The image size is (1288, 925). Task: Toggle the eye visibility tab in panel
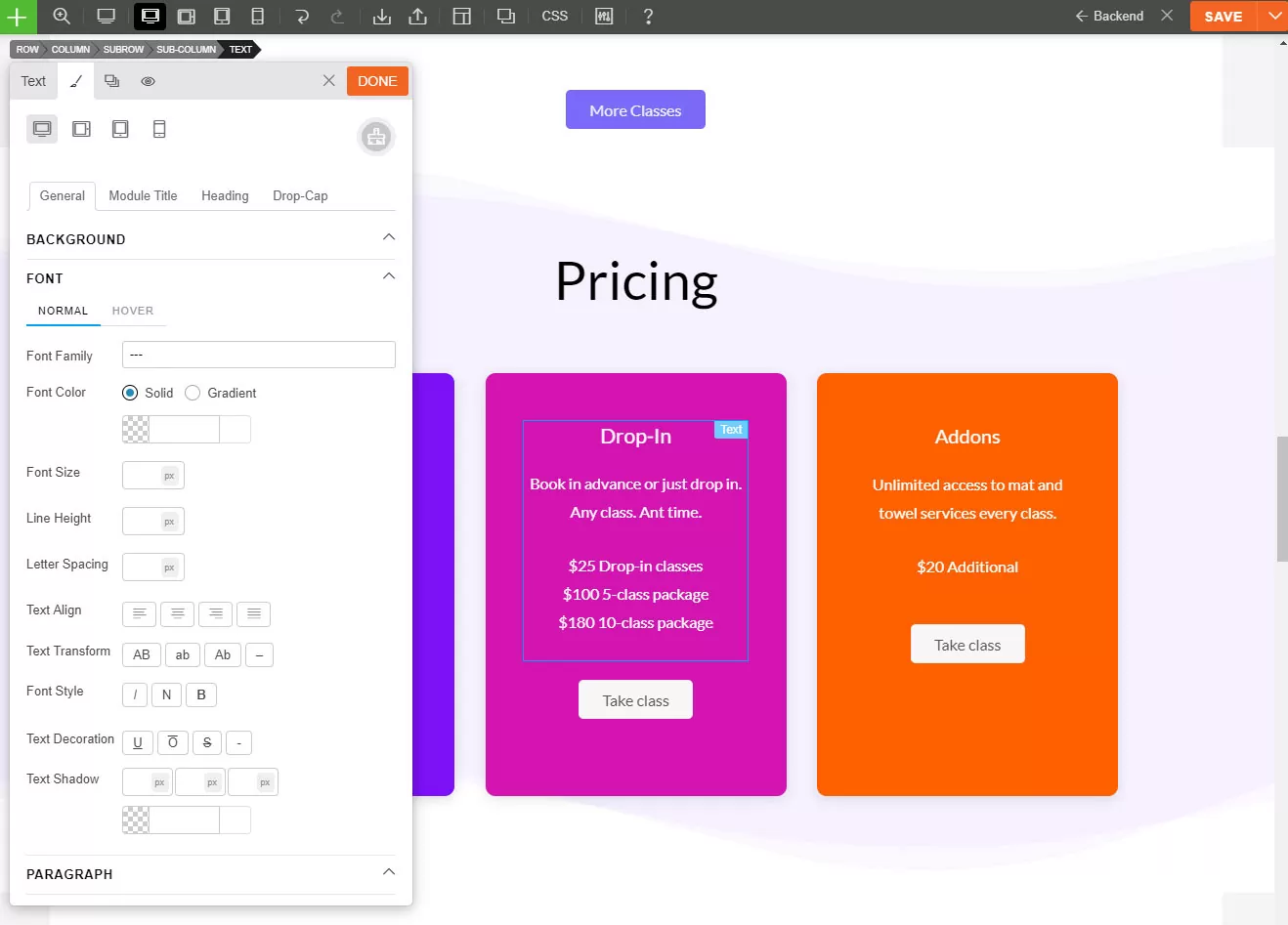(x=148, y=81)
